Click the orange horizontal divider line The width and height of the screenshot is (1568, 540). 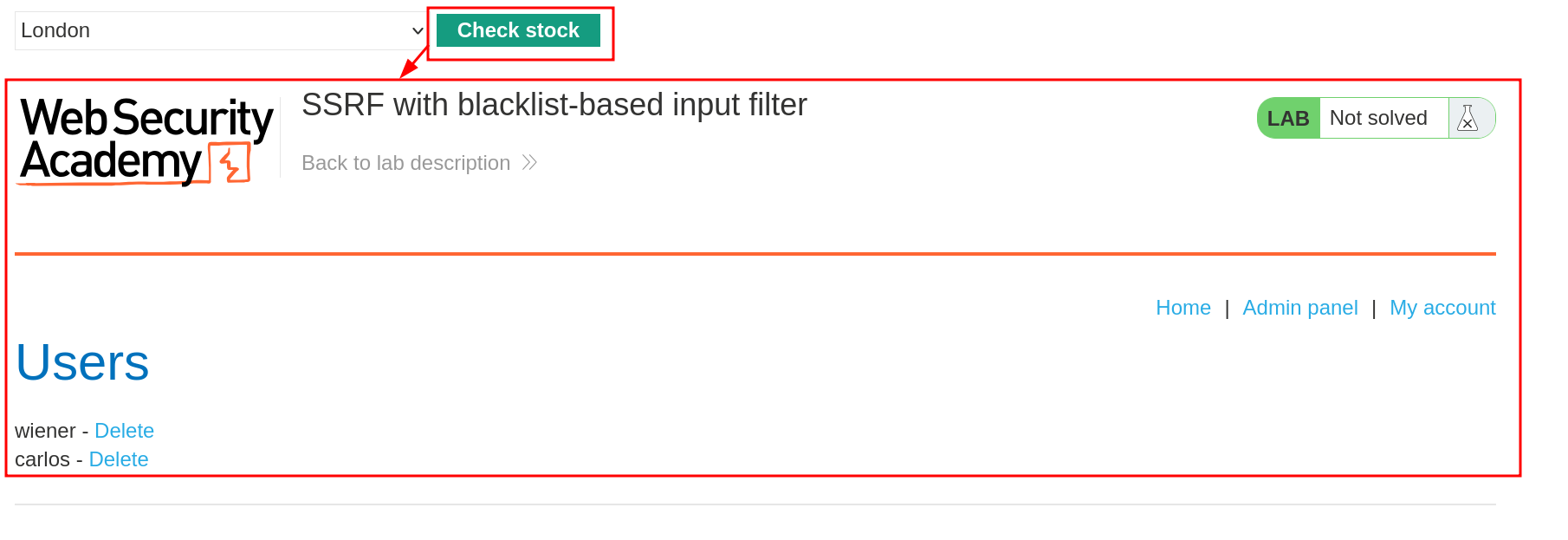pos(755,254)
